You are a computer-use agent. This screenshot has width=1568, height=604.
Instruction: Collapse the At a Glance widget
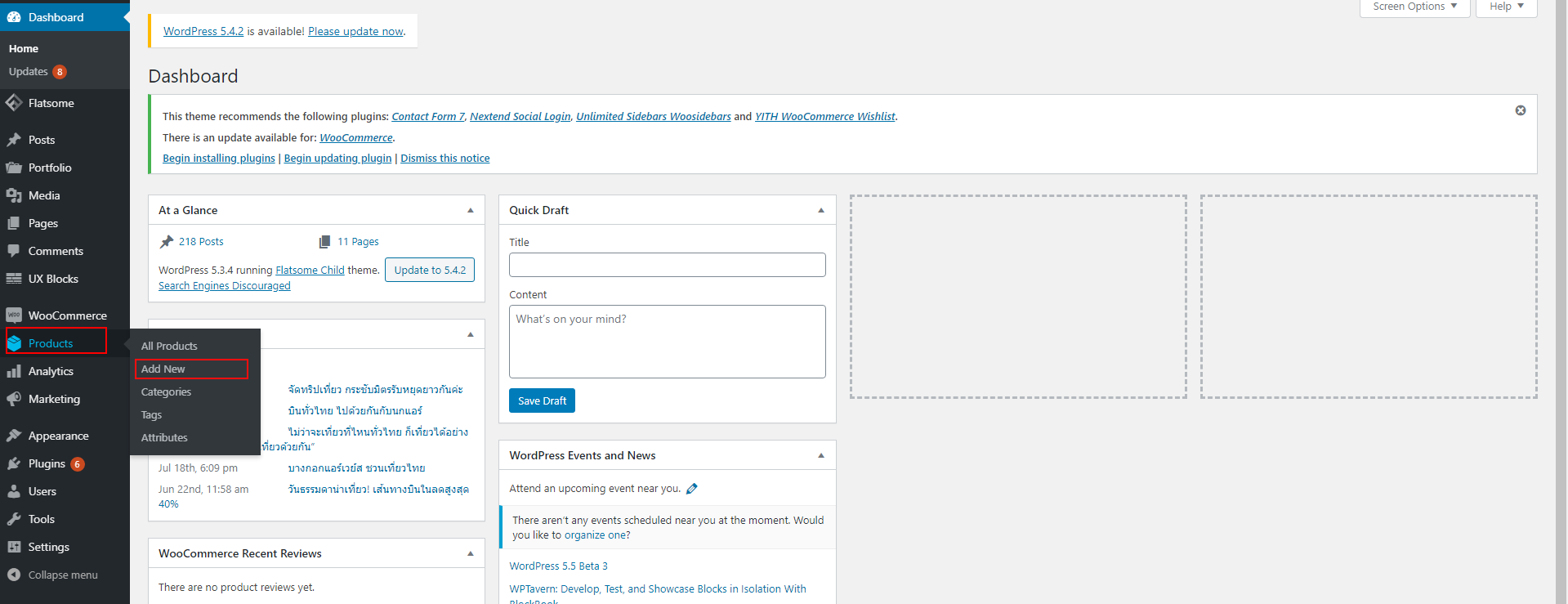(x=471, y=210)
